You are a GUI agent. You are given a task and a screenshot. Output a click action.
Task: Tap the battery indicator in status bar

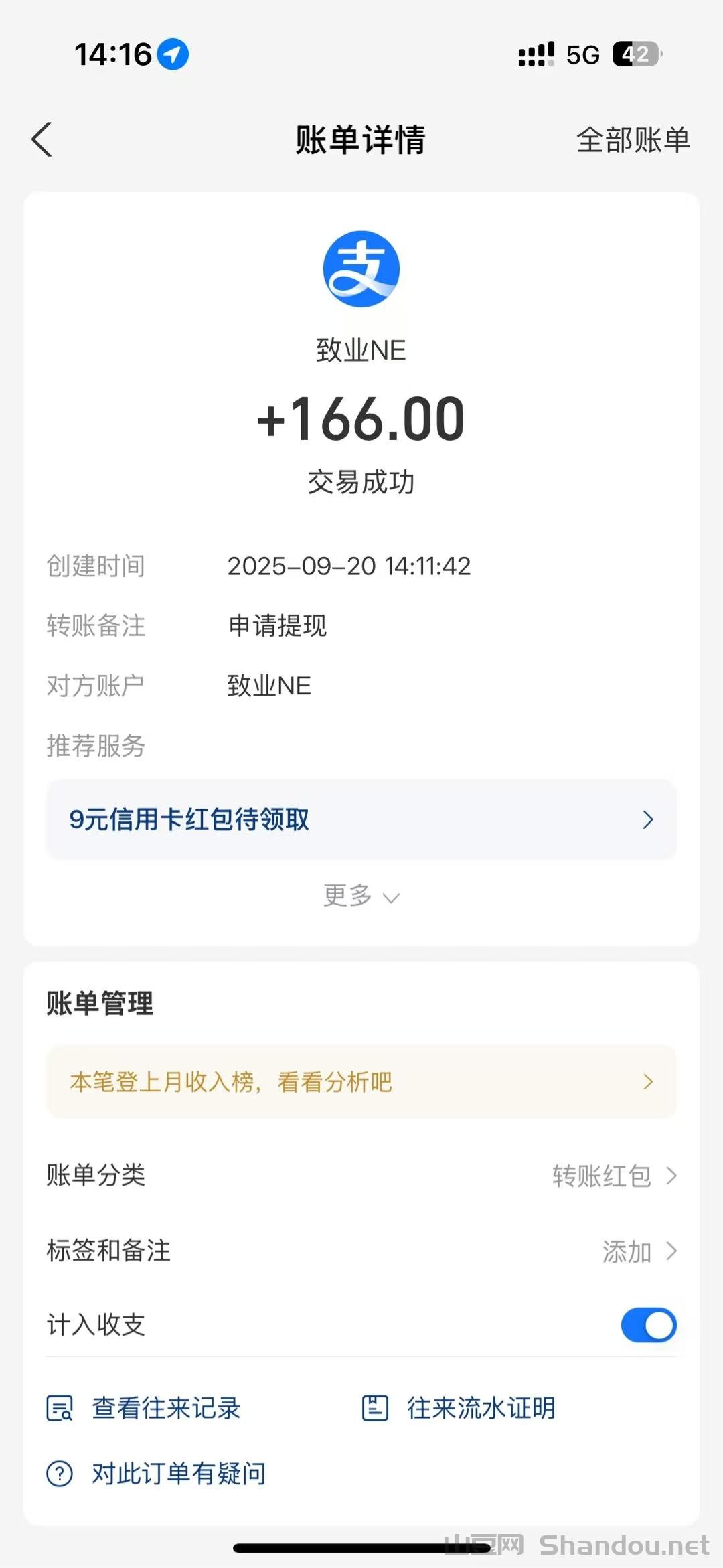pos(636,54)
